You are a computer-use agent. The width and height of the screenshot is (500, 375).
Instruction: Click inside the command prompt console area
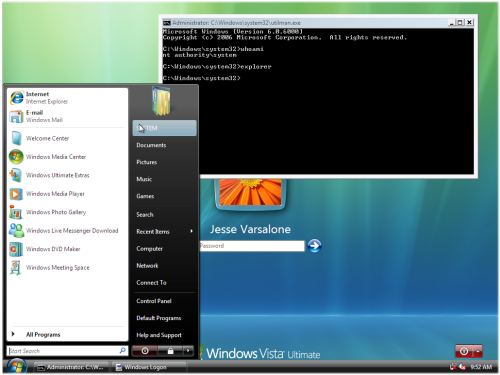tap(318, 101)
